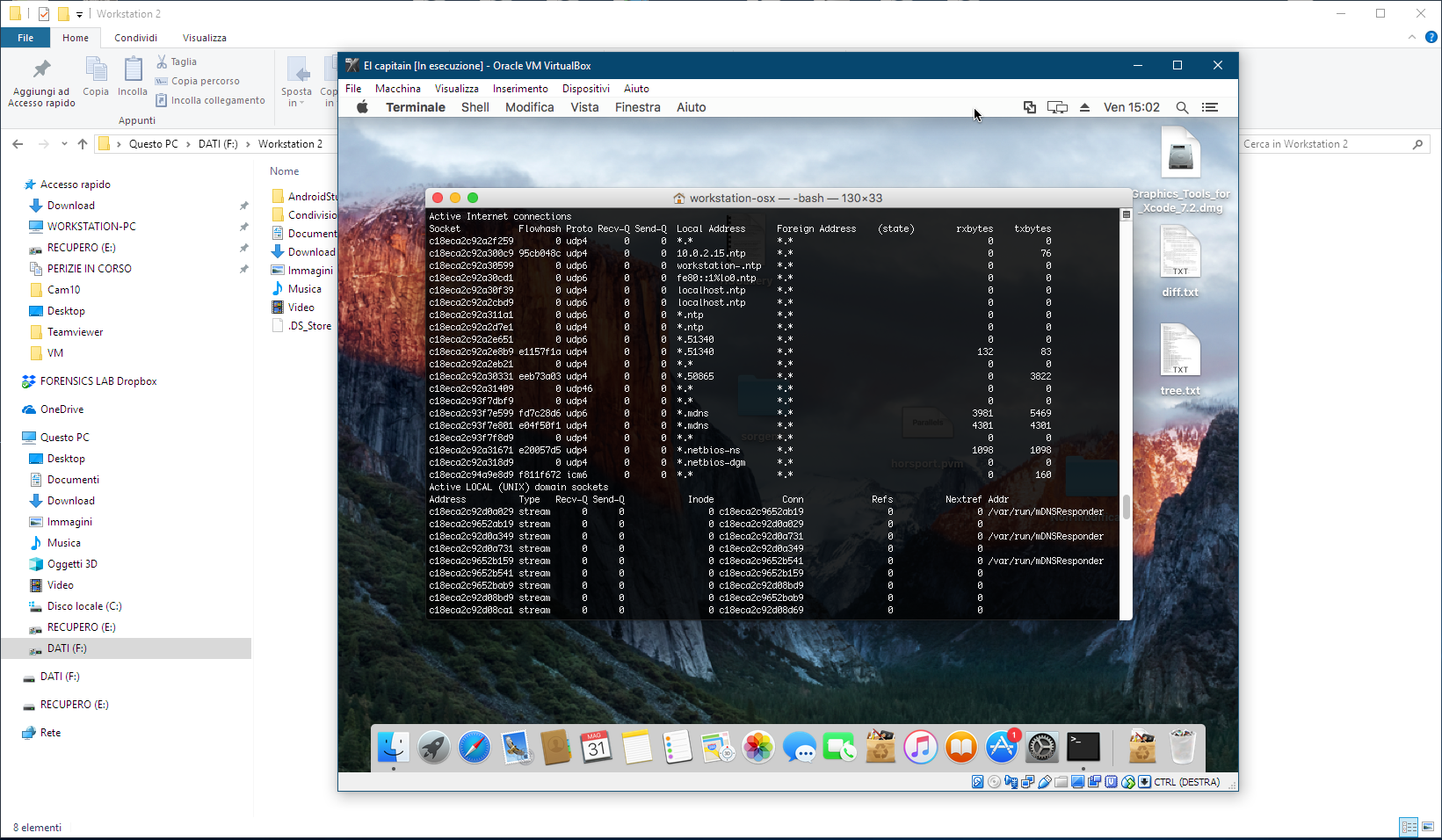Select diff.txt file on macOS desktop
This screenshot has height=840, width=1442.
pyautogui.click(x=1180, y=261)
